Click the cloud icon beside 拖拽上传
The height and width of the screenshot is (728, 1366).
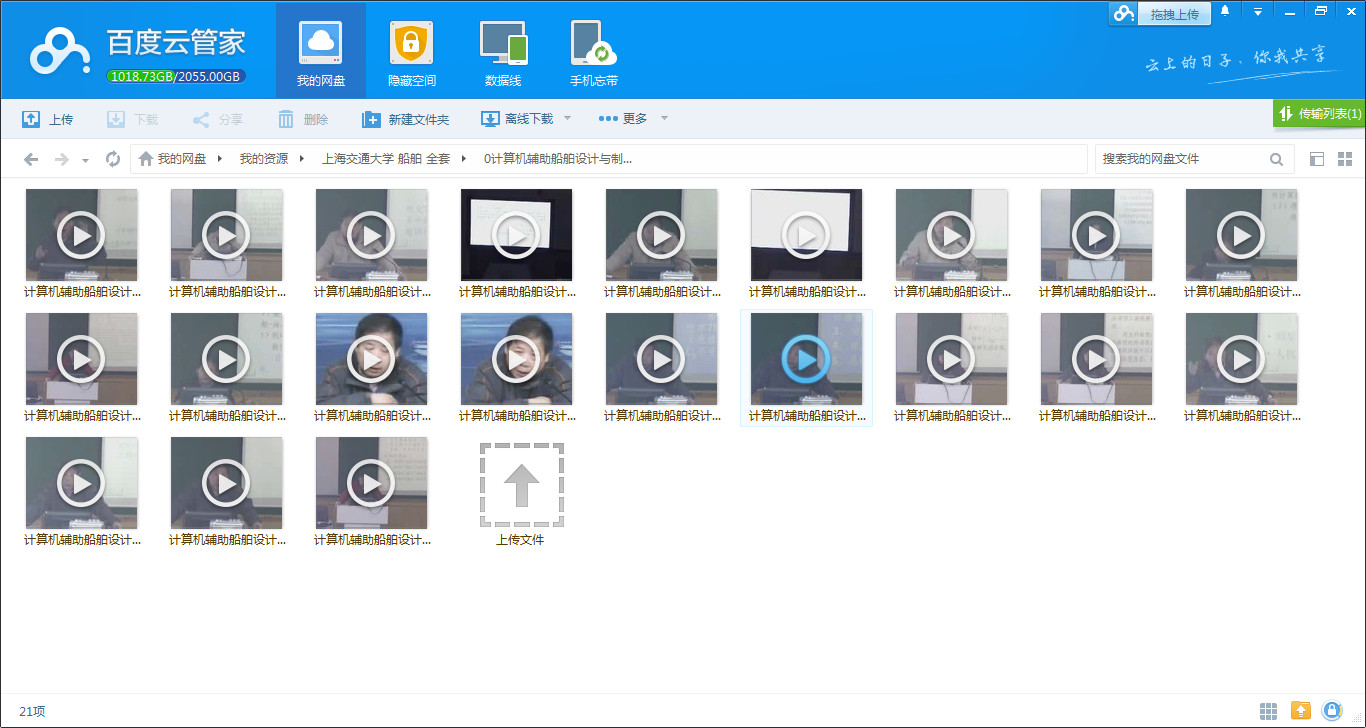click(x=1124, y=14)
